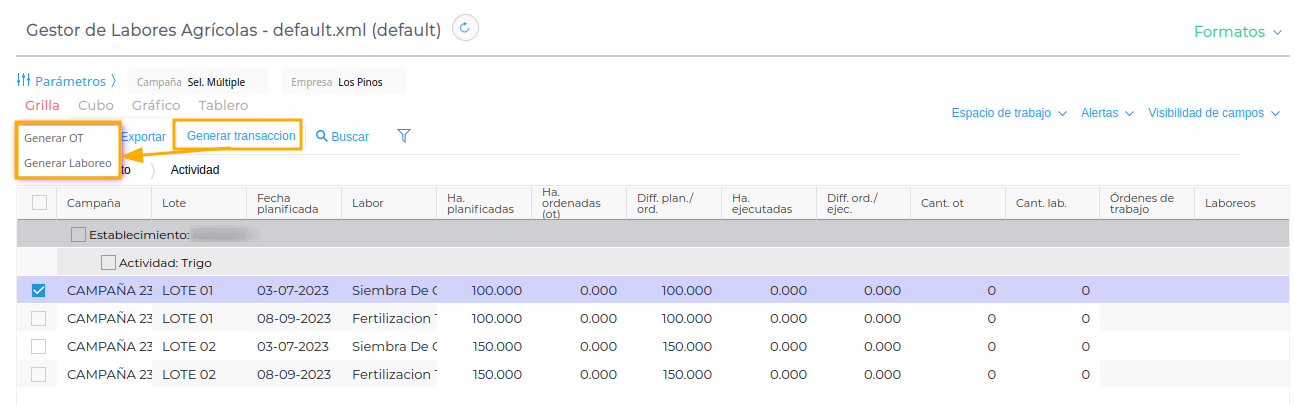Open the Empresa Los Pinos selector

[343, 82]
